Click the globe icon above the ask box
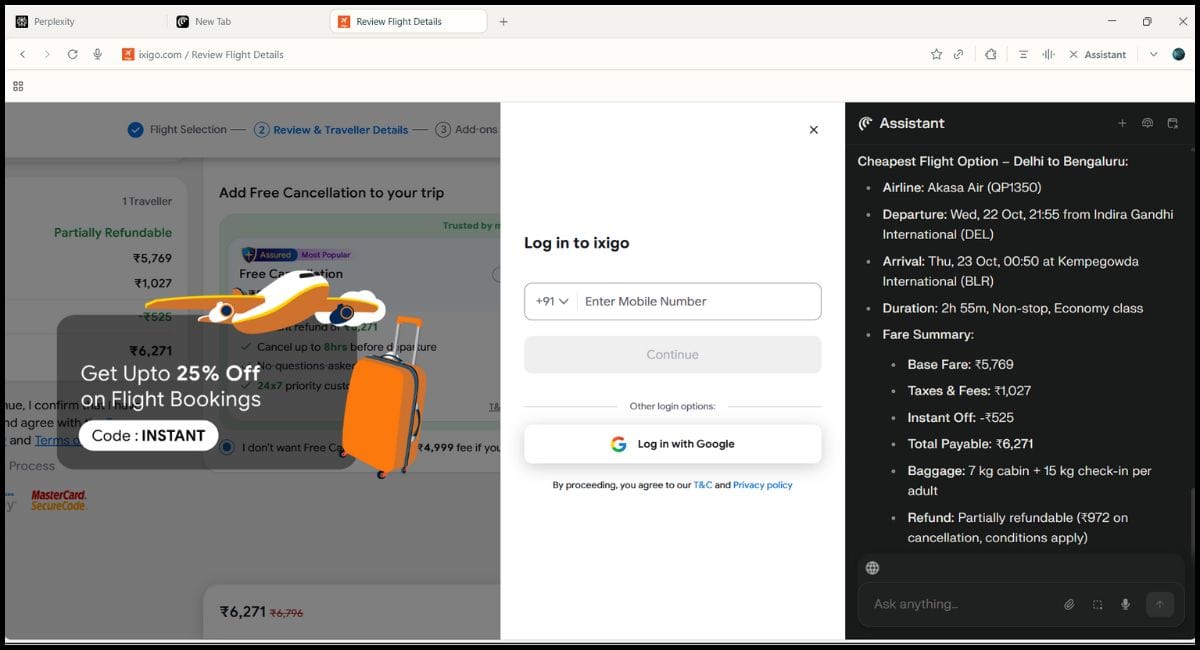The image size is (1200, 650). 872,568
